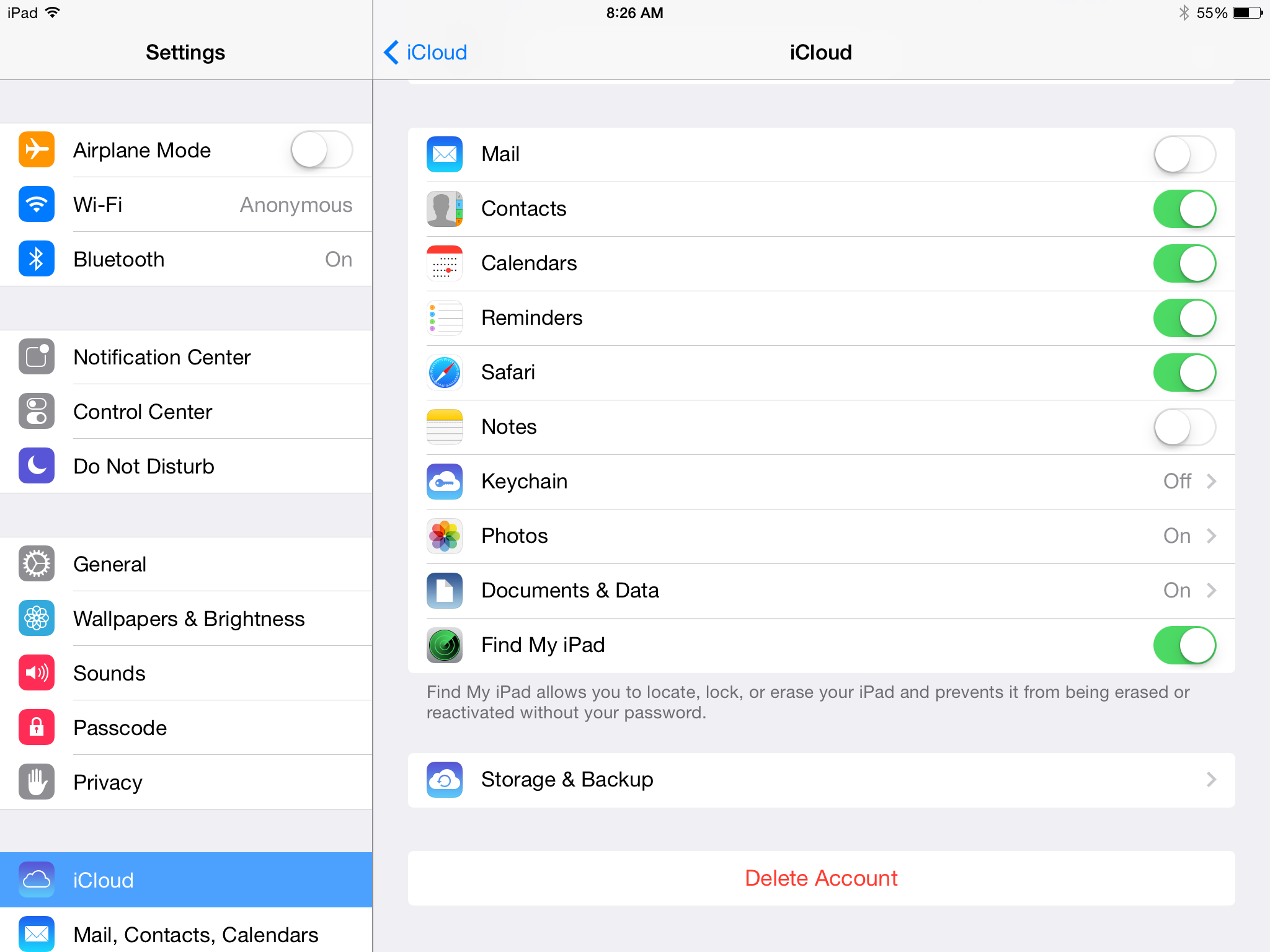
Task: Toggle Safari iCloud sync off
Action: click(1183, 372)
